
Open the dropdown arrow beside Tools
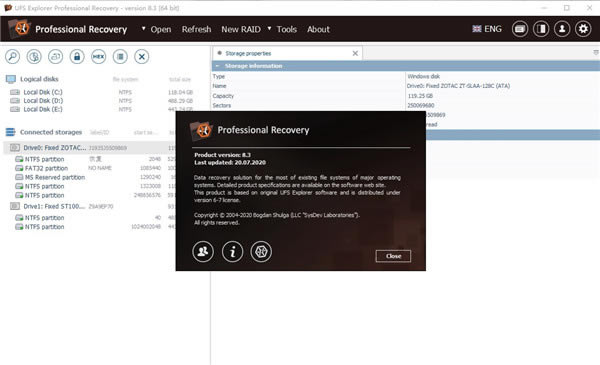click(x=269, y=28)
